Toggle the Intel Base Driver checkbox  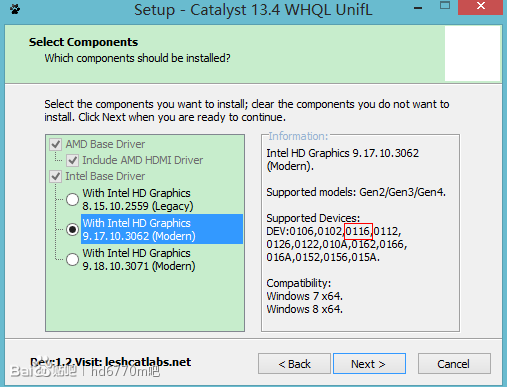point(55,176)
